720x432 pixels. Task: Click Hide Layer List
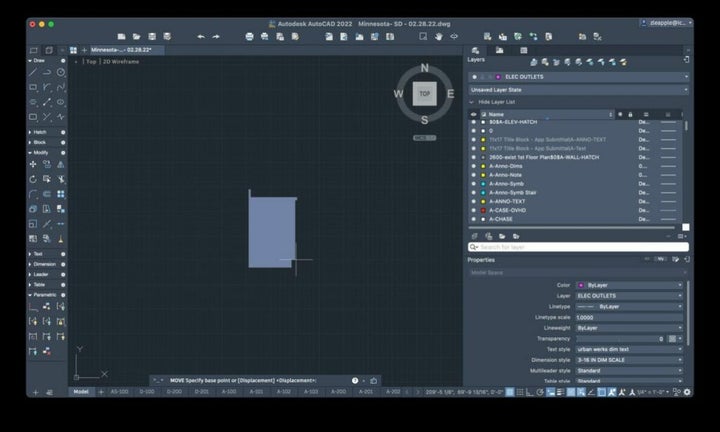click(496, 102)
